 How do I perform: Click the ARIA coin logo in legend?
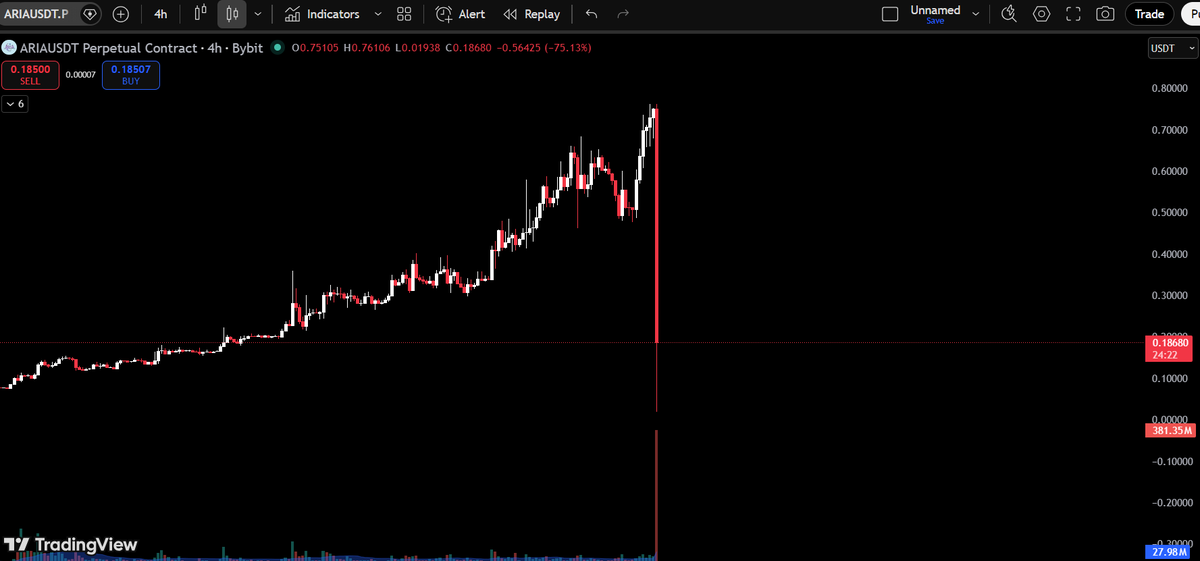coord(8,47)
